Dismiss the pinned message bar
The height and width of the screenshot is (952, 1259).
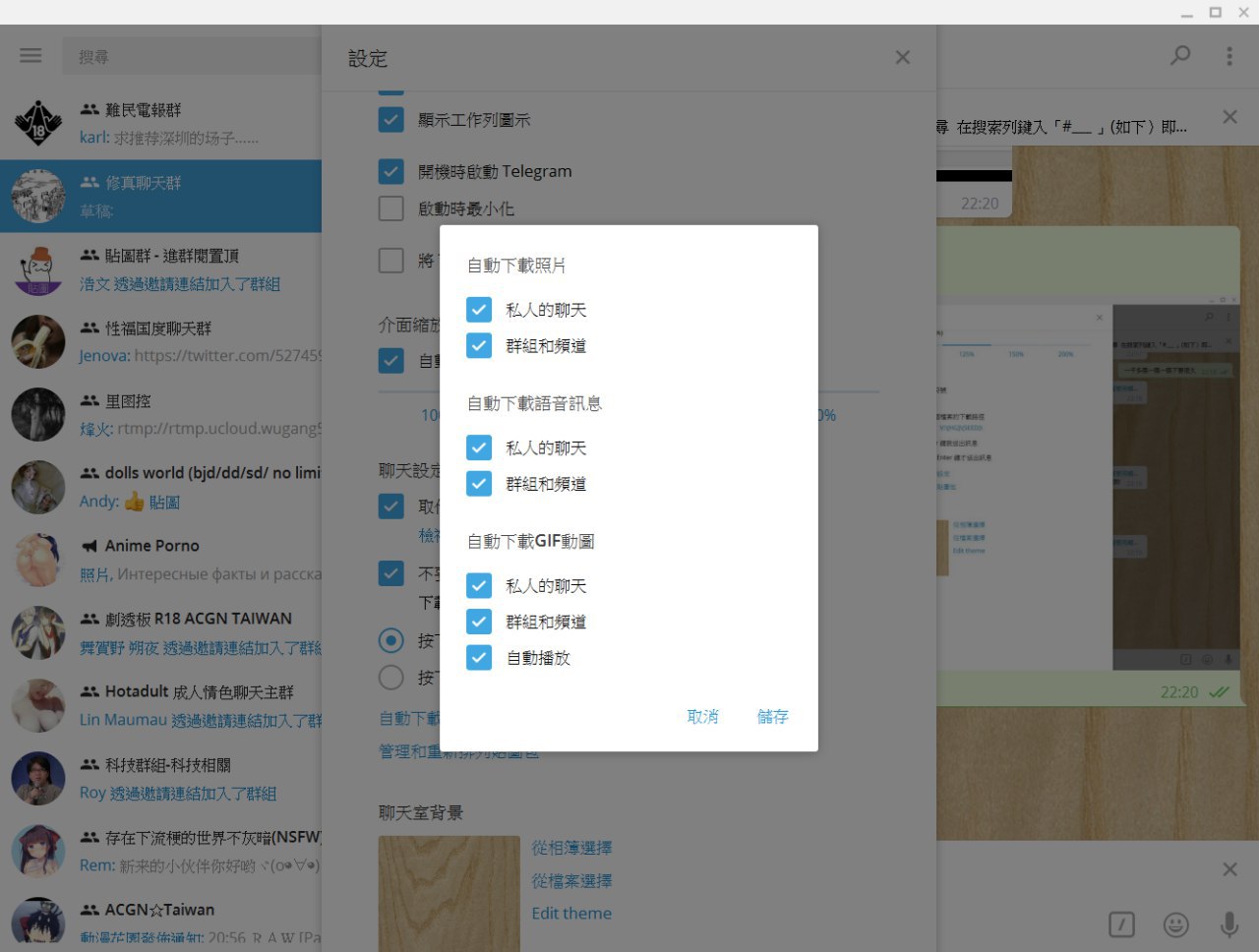click(1229, 117)
